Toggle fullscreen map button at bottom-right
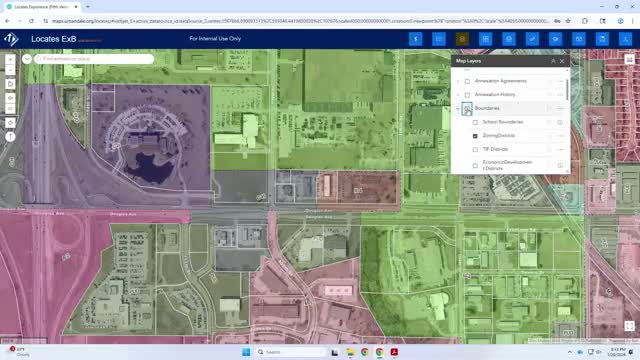This screenshot has height=360, width=640. (629, 326)
